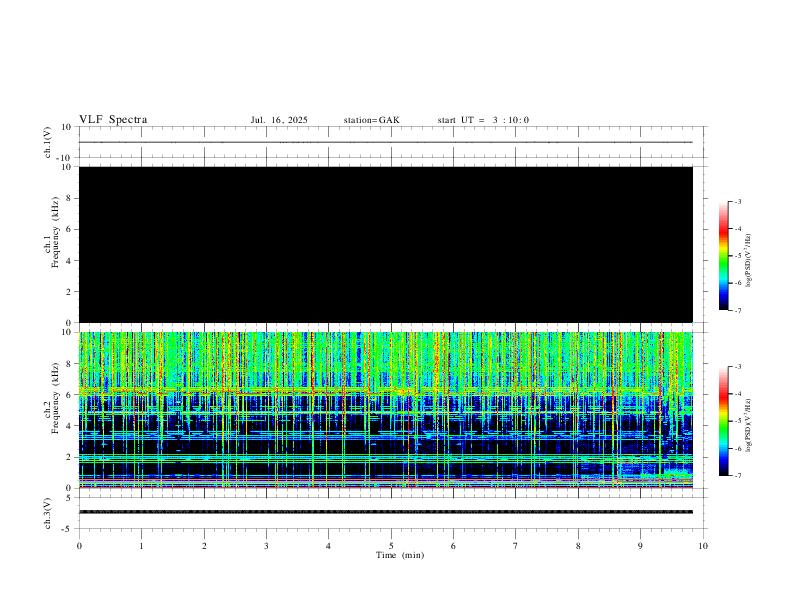
Task: Click the upper PSD color scale bar
Action: [723, 256]
